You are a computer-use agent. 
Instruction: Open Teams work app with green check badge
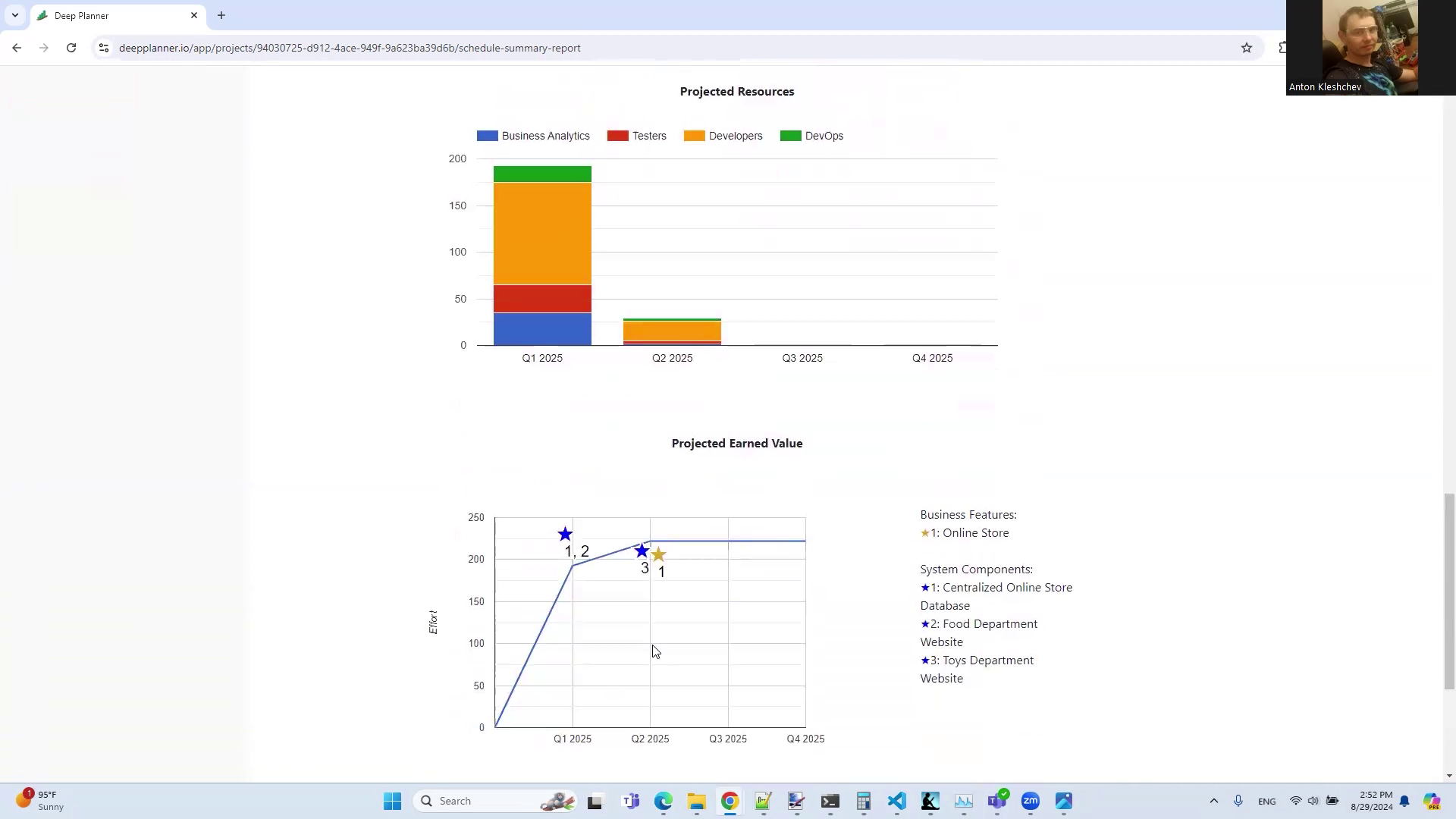[997, 801]
